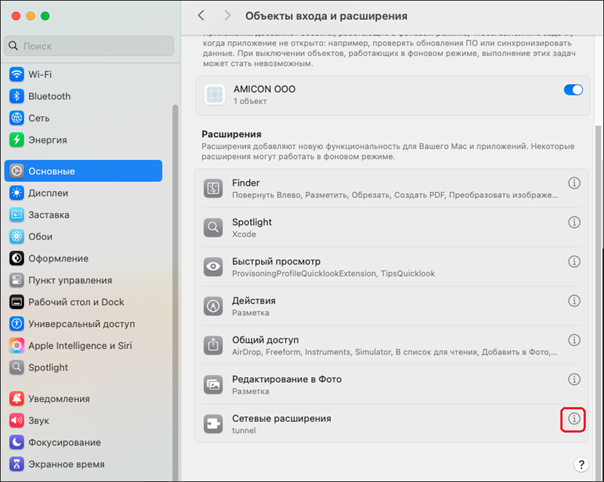Screen dimensions: 604x482
Task: Open info for Сетевые расширения
Action: click(x=574, y=419)
